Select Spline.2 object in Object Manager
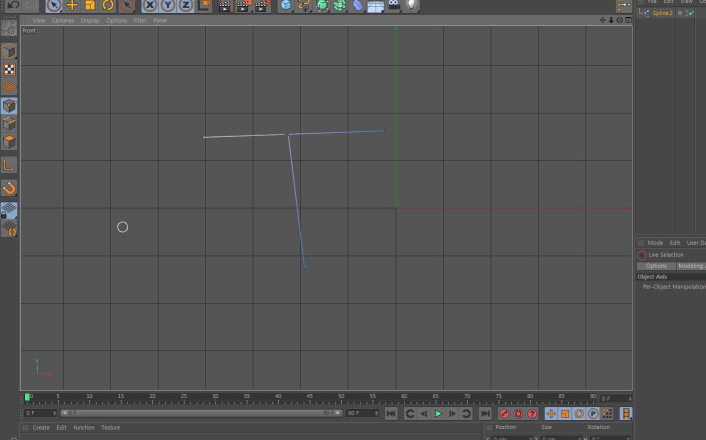This screenshot has height=440, width=706. 662,13
